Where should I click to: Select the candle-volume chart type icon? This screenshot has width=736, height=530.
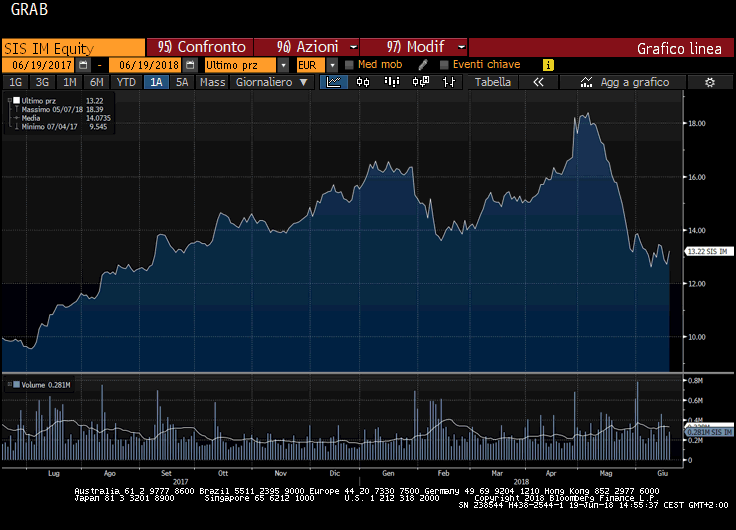point(391,82)
